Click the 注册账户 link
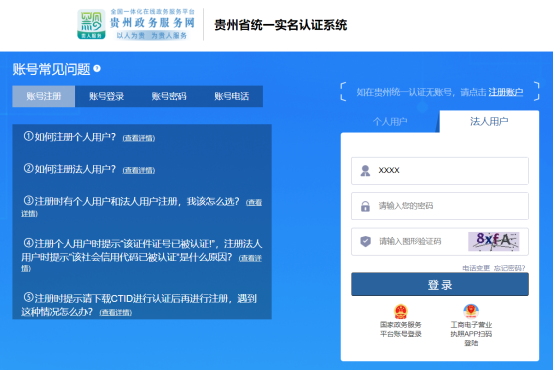This screenshot has width=554, height=371. [x=506, y=92]
